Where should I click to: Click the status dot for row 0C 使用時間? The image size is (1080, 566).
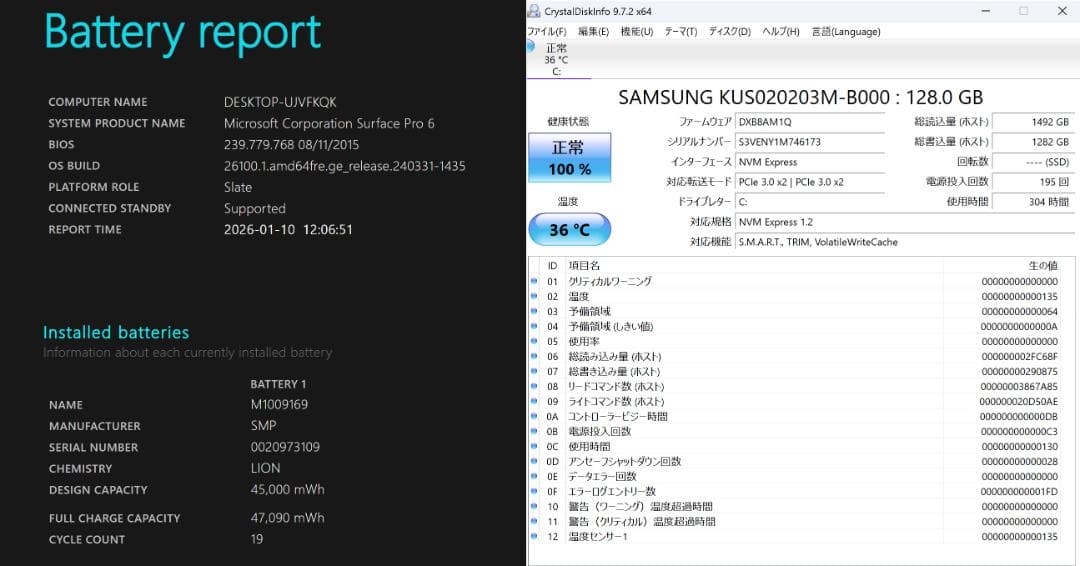point(534,446)
